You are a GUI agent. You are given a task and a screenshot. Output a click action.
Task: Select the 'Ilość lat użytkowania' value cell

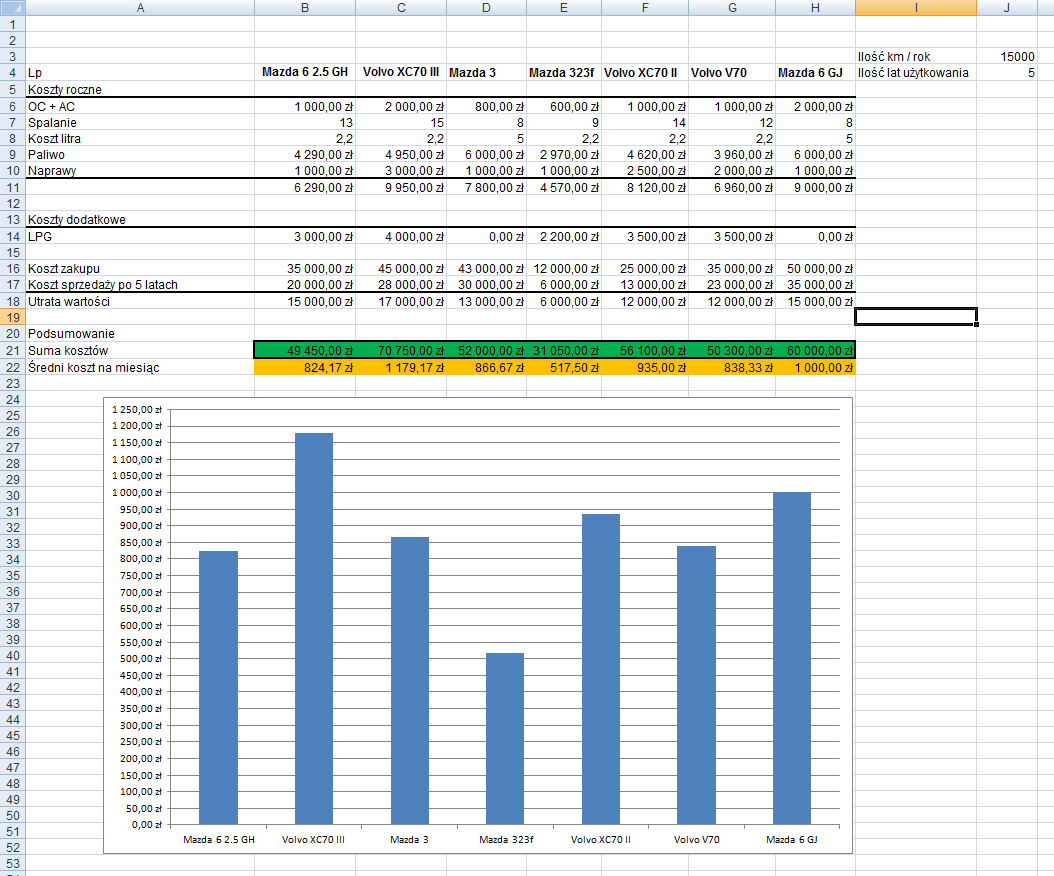coord(1008,73)
